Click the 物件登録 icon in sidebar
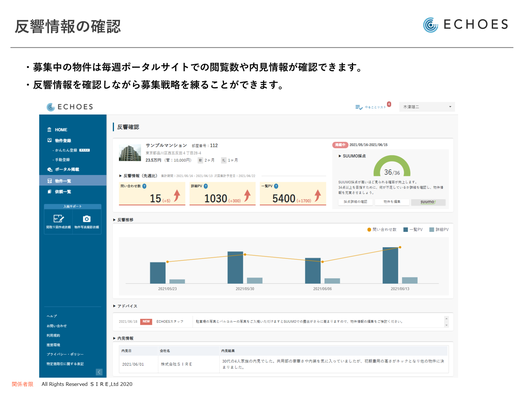 [49, 140]
